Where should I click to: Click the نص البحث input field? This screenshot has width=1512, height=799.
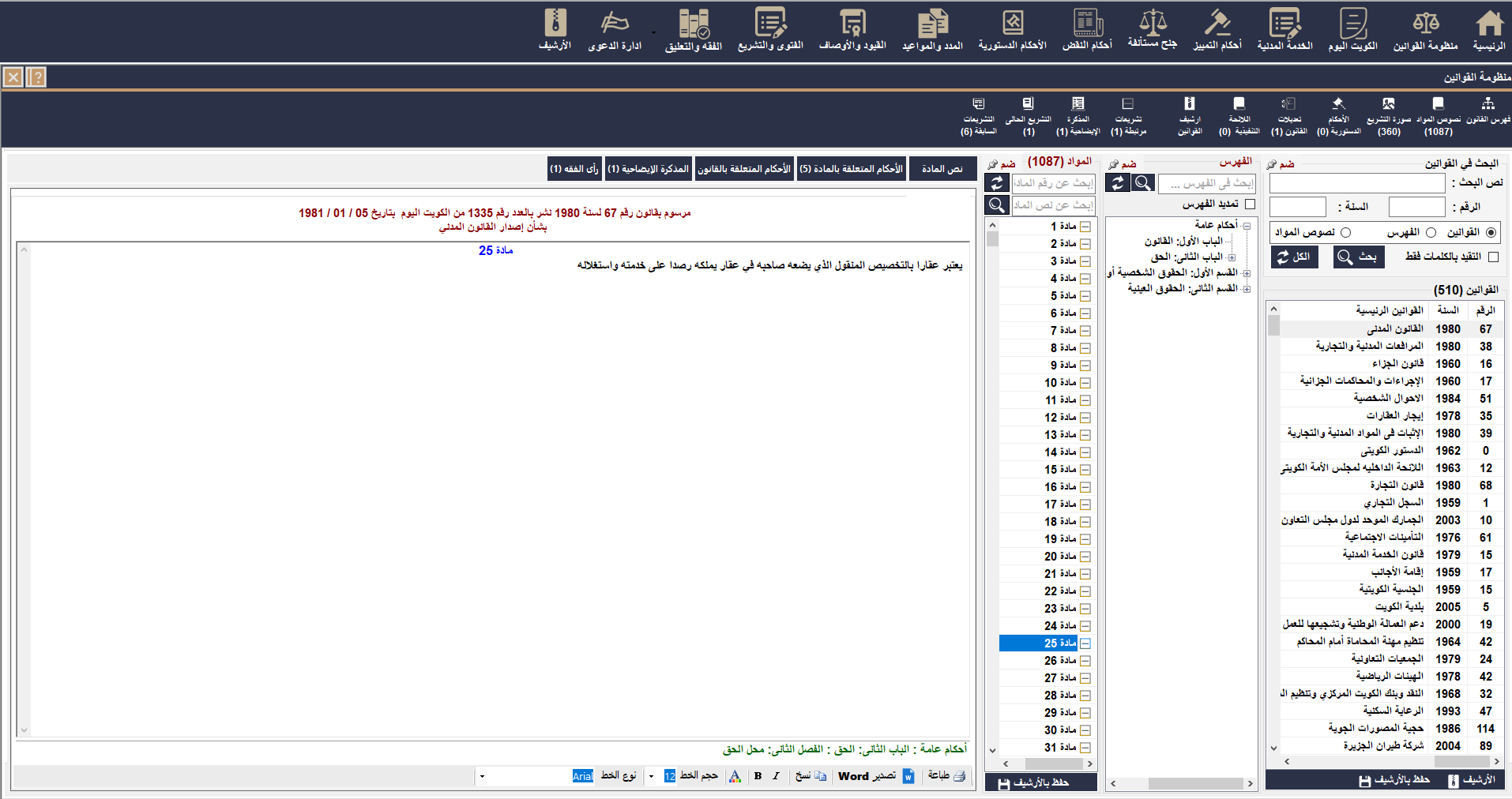point(1356,183)
